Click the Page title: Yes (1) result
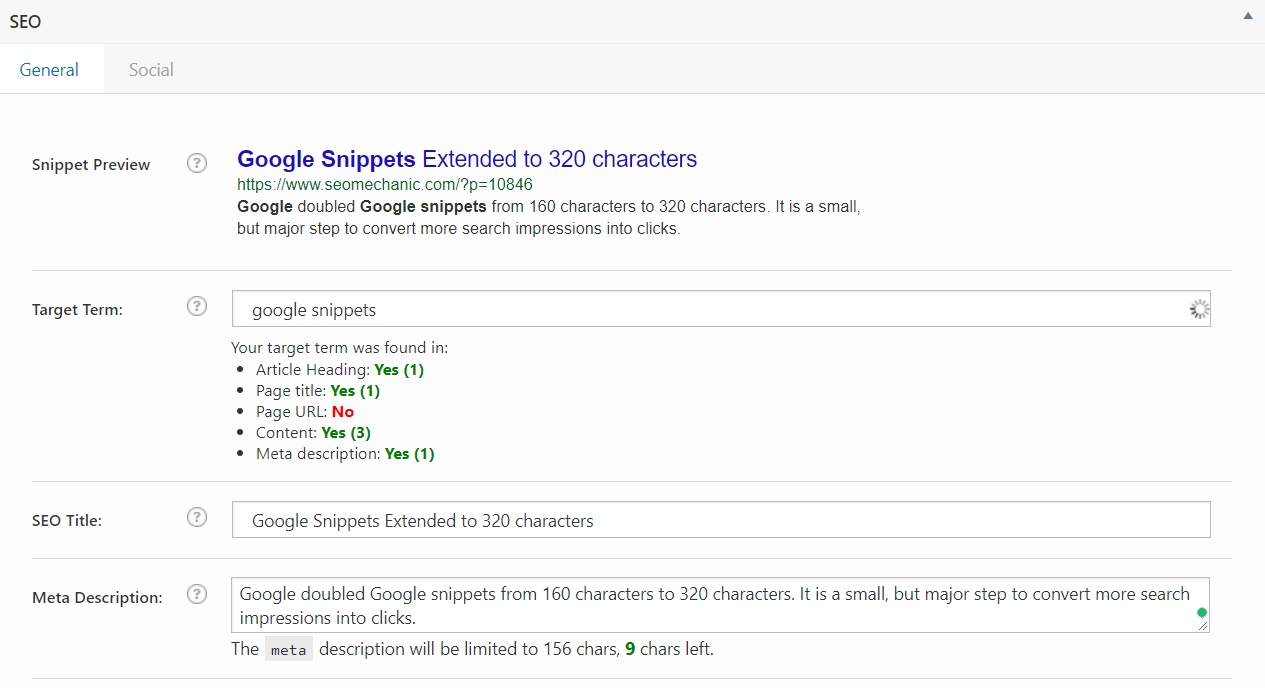 click(x=318, y=391)
